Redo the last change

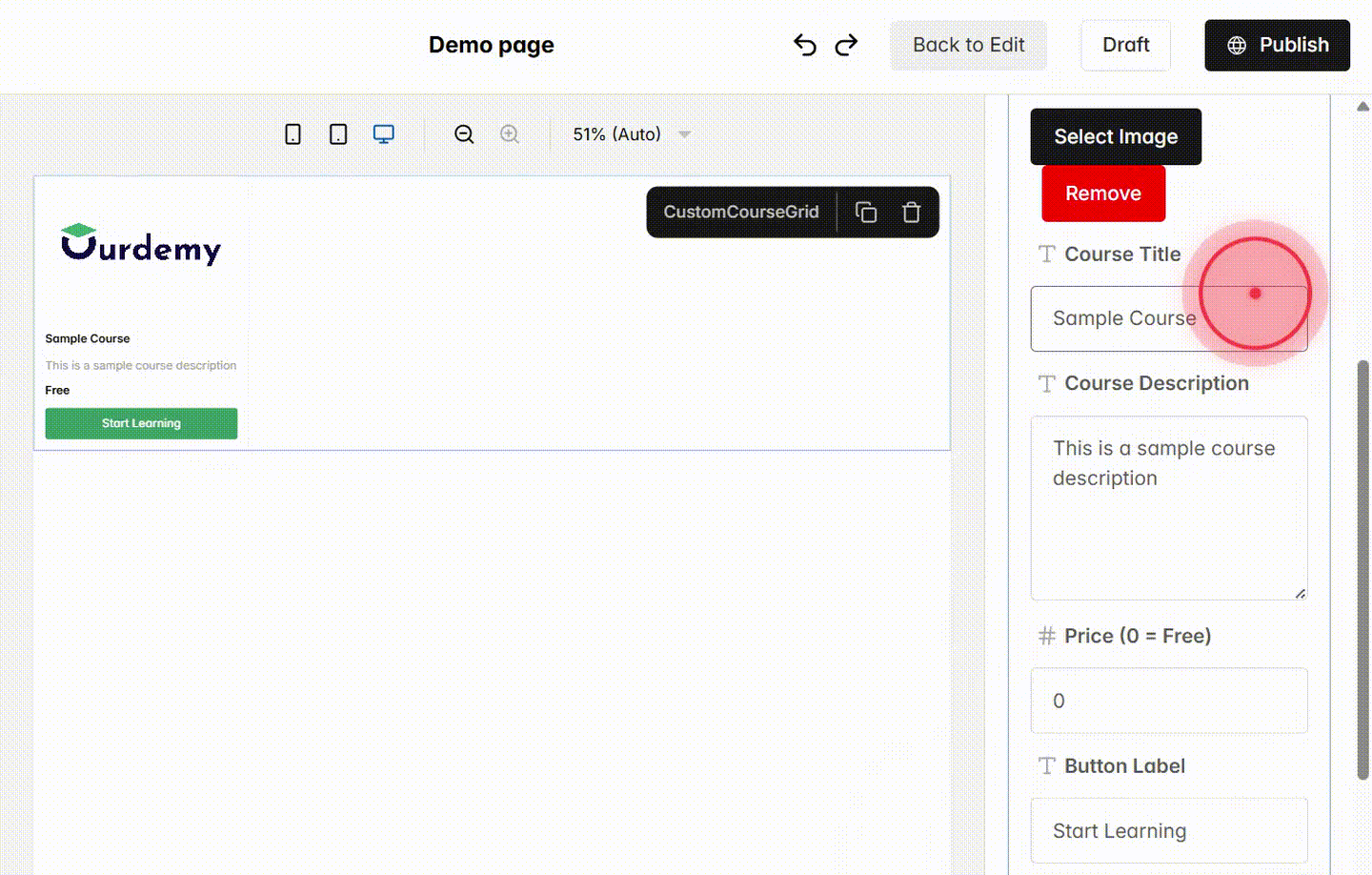coord(846,44)
